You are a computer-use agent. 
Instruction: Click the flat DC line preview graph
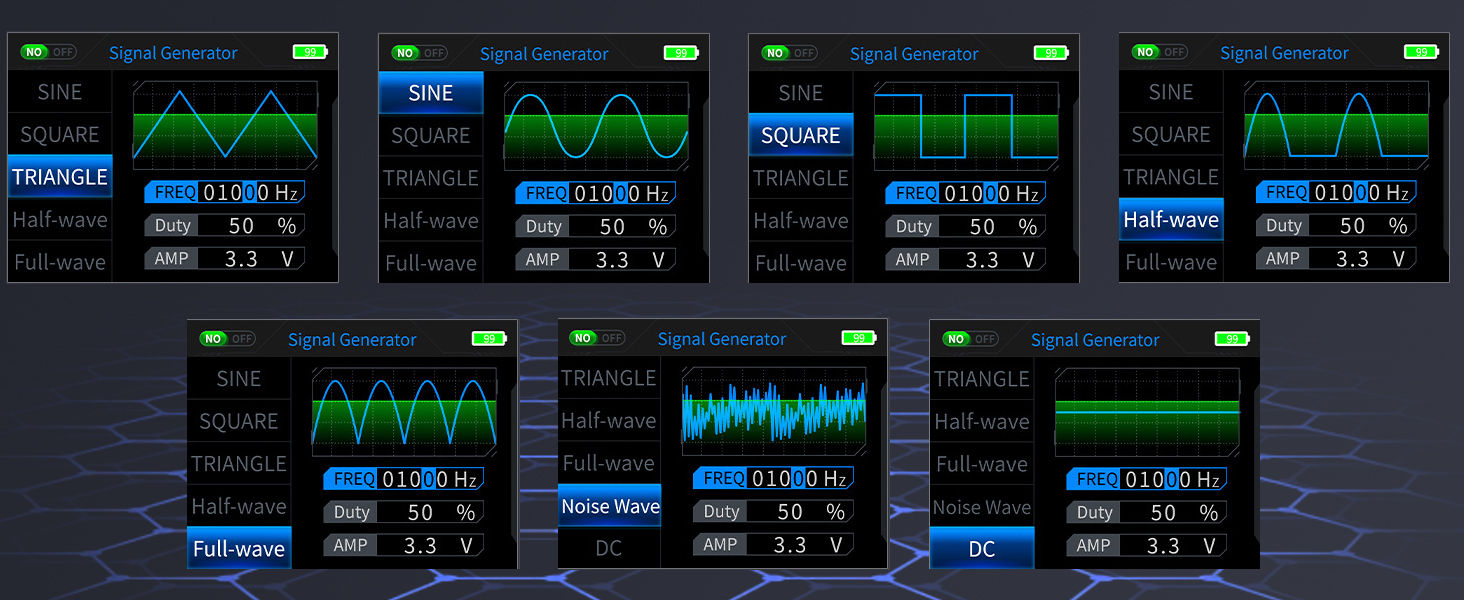point(1147,411)
